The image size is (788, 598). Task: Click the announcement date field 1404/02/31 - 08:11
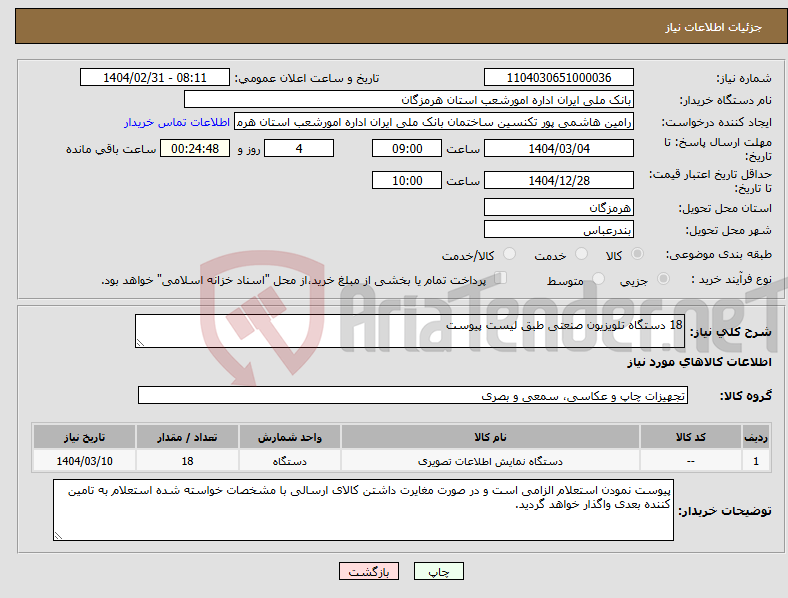tap(155, 78)
